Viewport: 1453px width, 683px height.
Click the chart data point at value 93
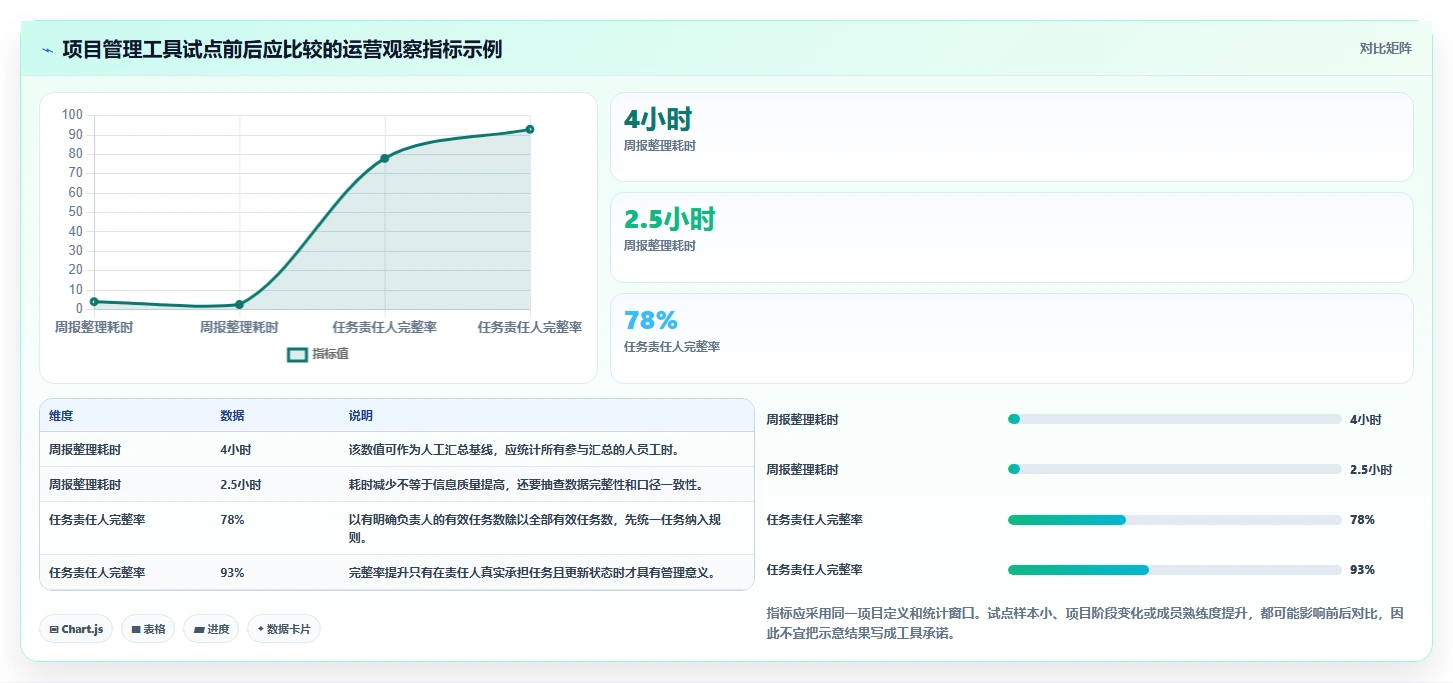tap(529, 129)
